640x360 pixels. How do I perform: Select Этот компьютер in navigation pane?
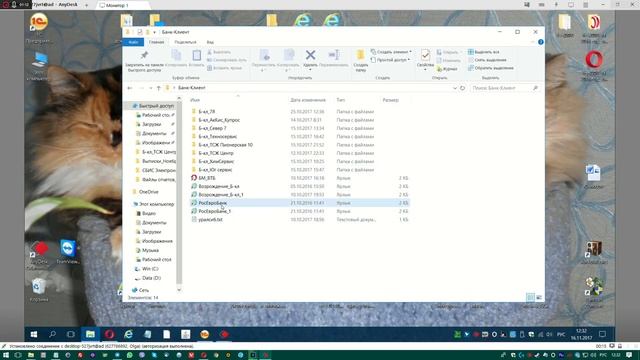pyautogui.click(x=156, y=204)
